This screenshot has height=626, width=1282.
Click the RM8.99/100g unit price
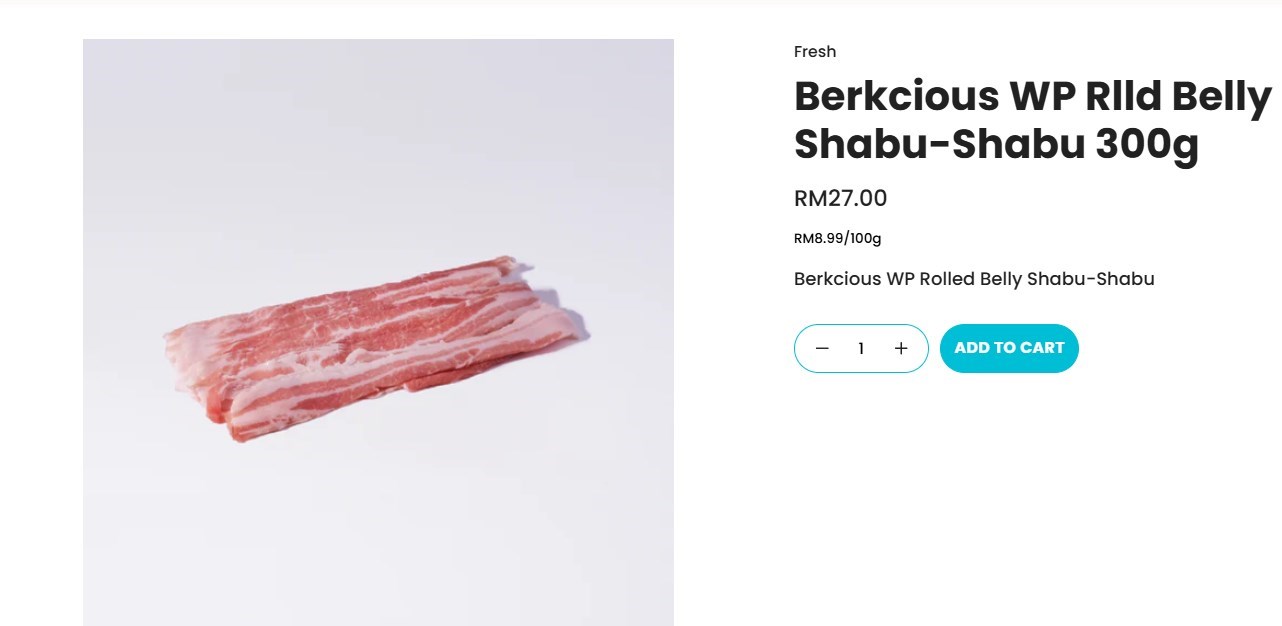pos(838,238)
